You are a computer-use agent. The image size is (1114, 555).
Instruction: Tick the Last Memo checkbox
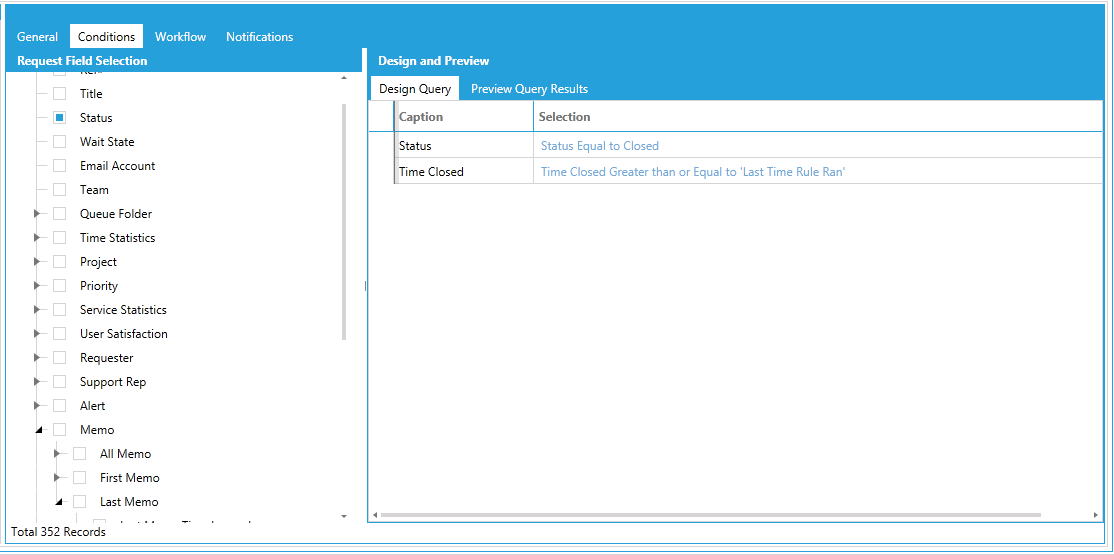click(x=80, y=502)
